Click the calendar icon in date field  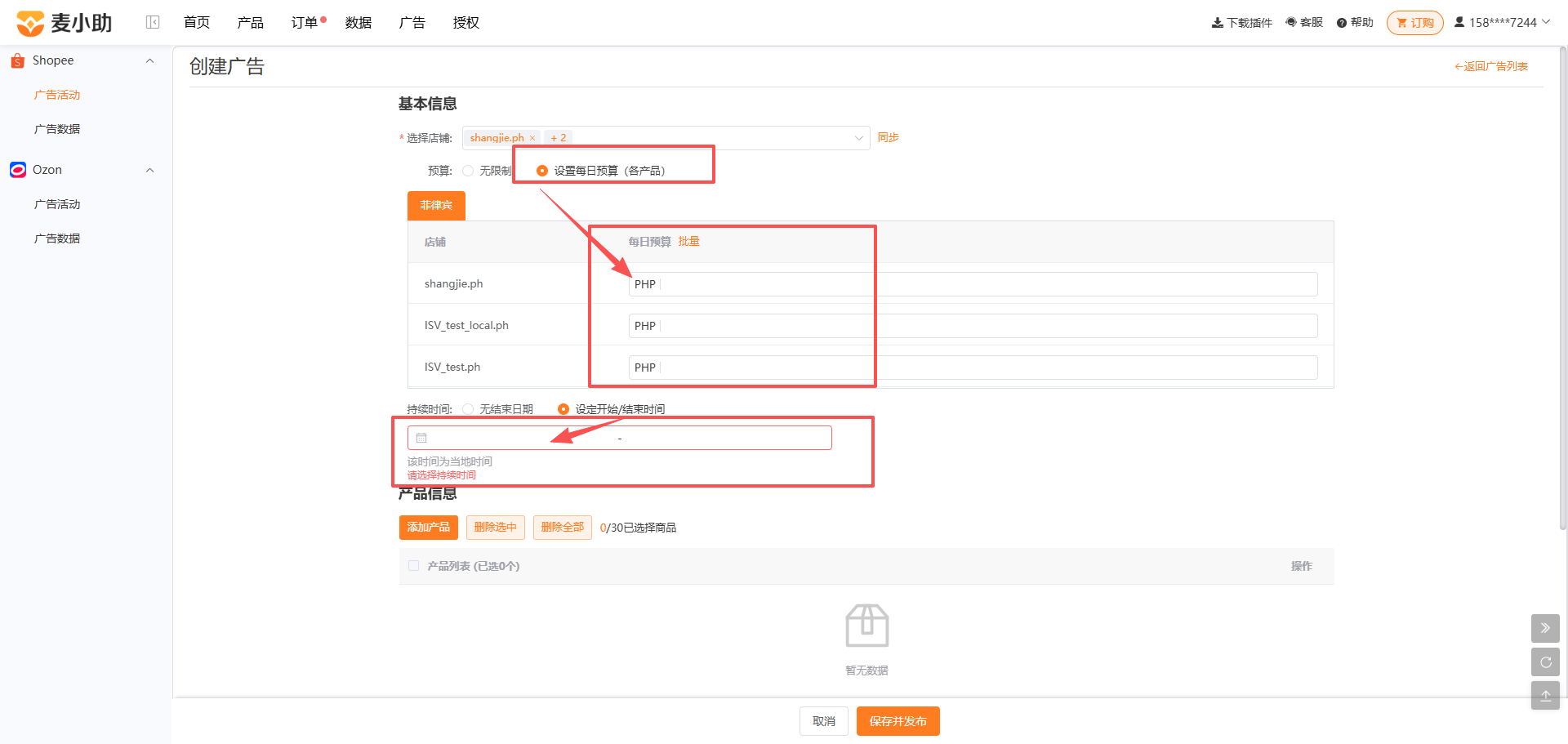(x=421, y=438)
